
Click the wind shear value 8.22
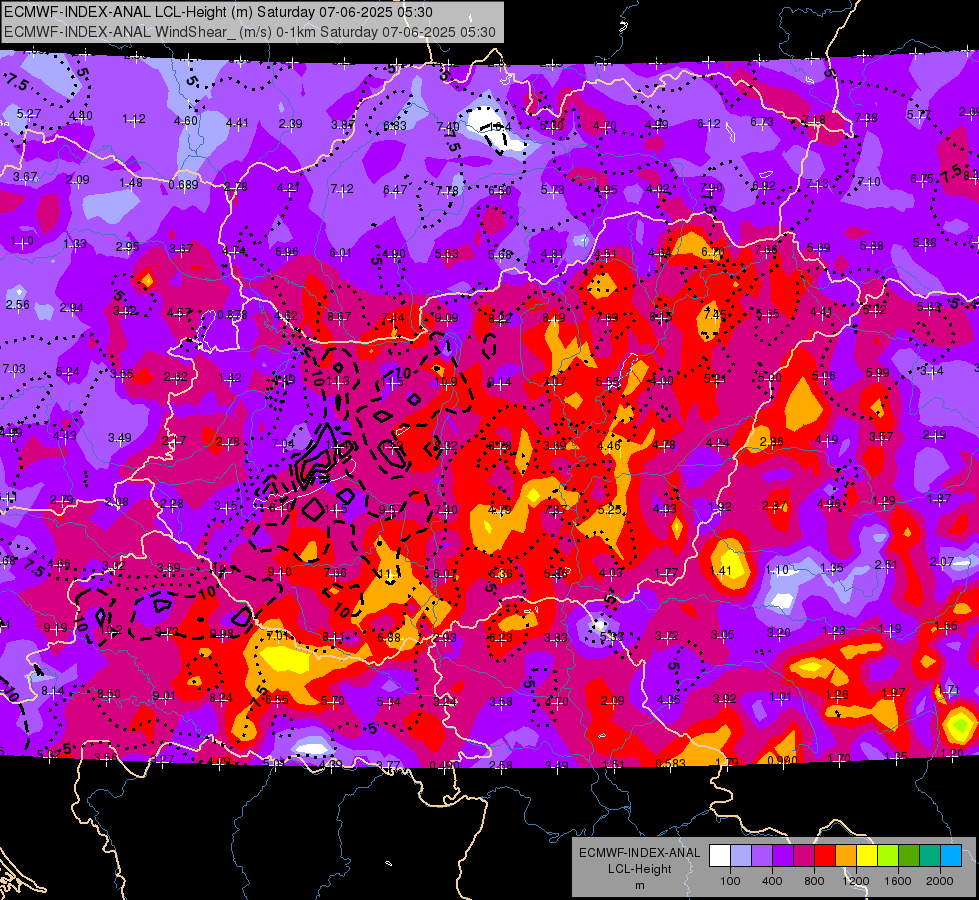tap(500, 319)
